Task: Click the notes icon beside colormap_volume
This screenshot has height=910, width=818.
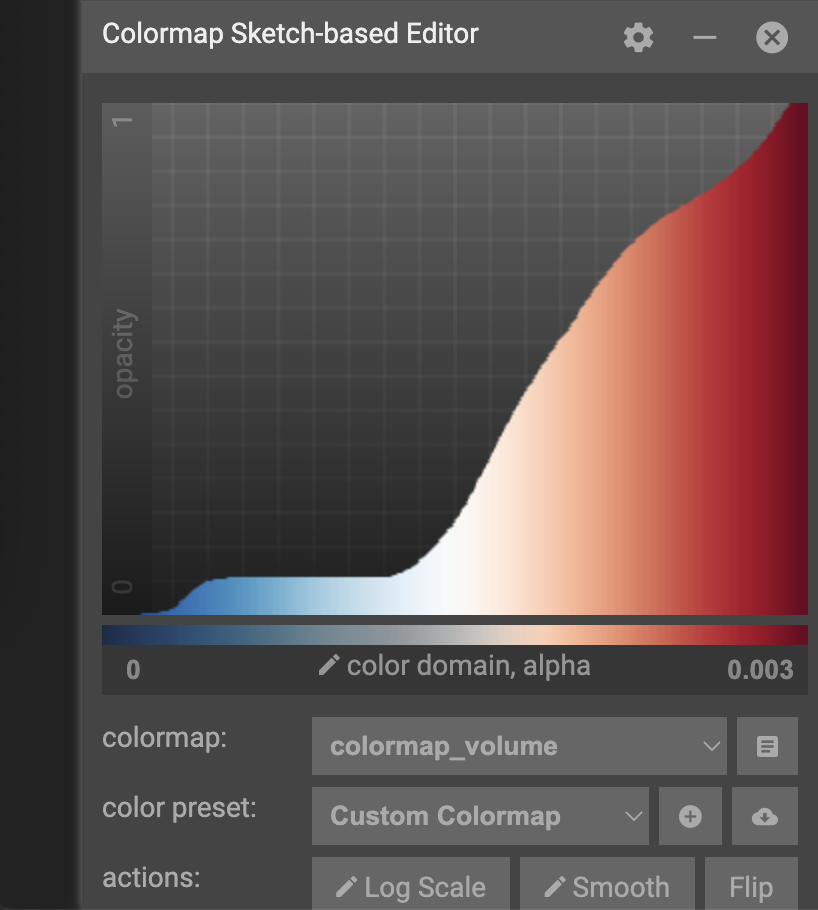Action: pyautogui.click(x=767, y=746)
